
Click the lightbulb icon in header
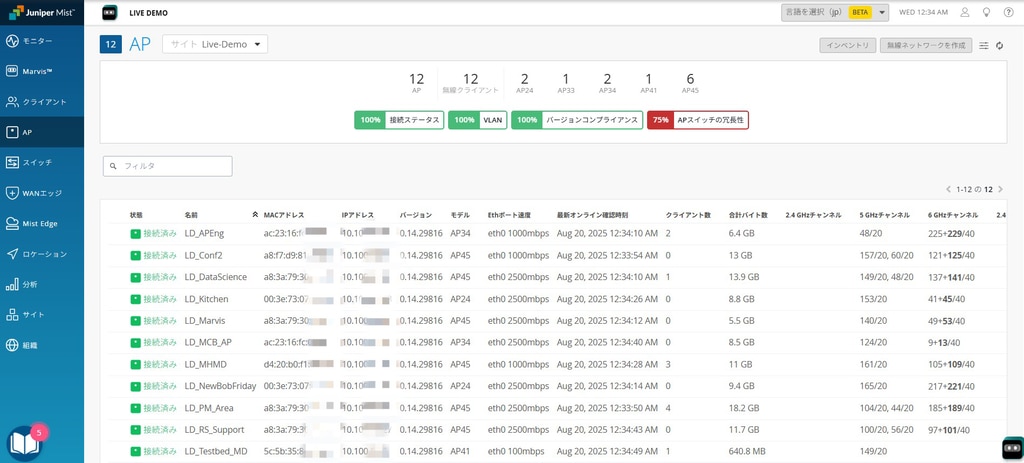coord(986,13)
